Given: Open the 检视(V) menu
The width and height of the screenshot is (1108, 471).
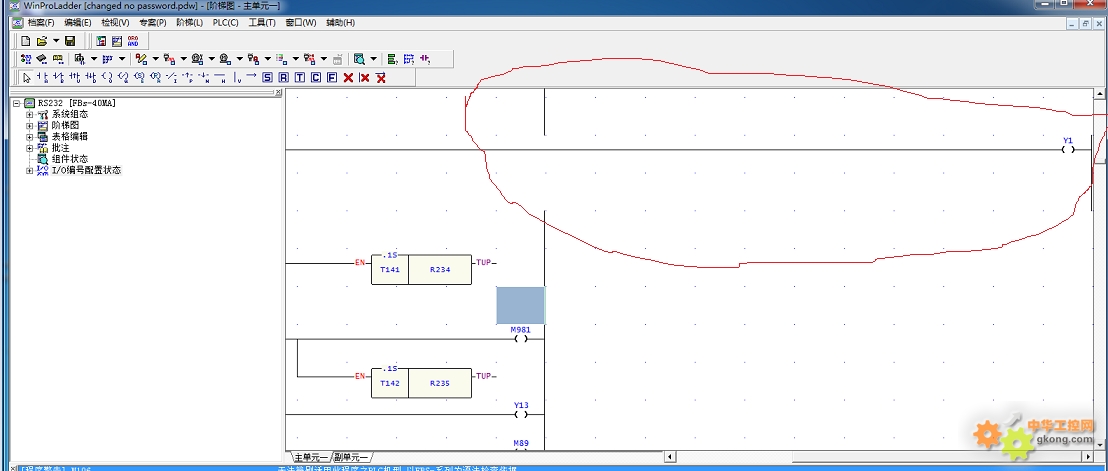Looking at the screenshot, I should click(115, 23).
